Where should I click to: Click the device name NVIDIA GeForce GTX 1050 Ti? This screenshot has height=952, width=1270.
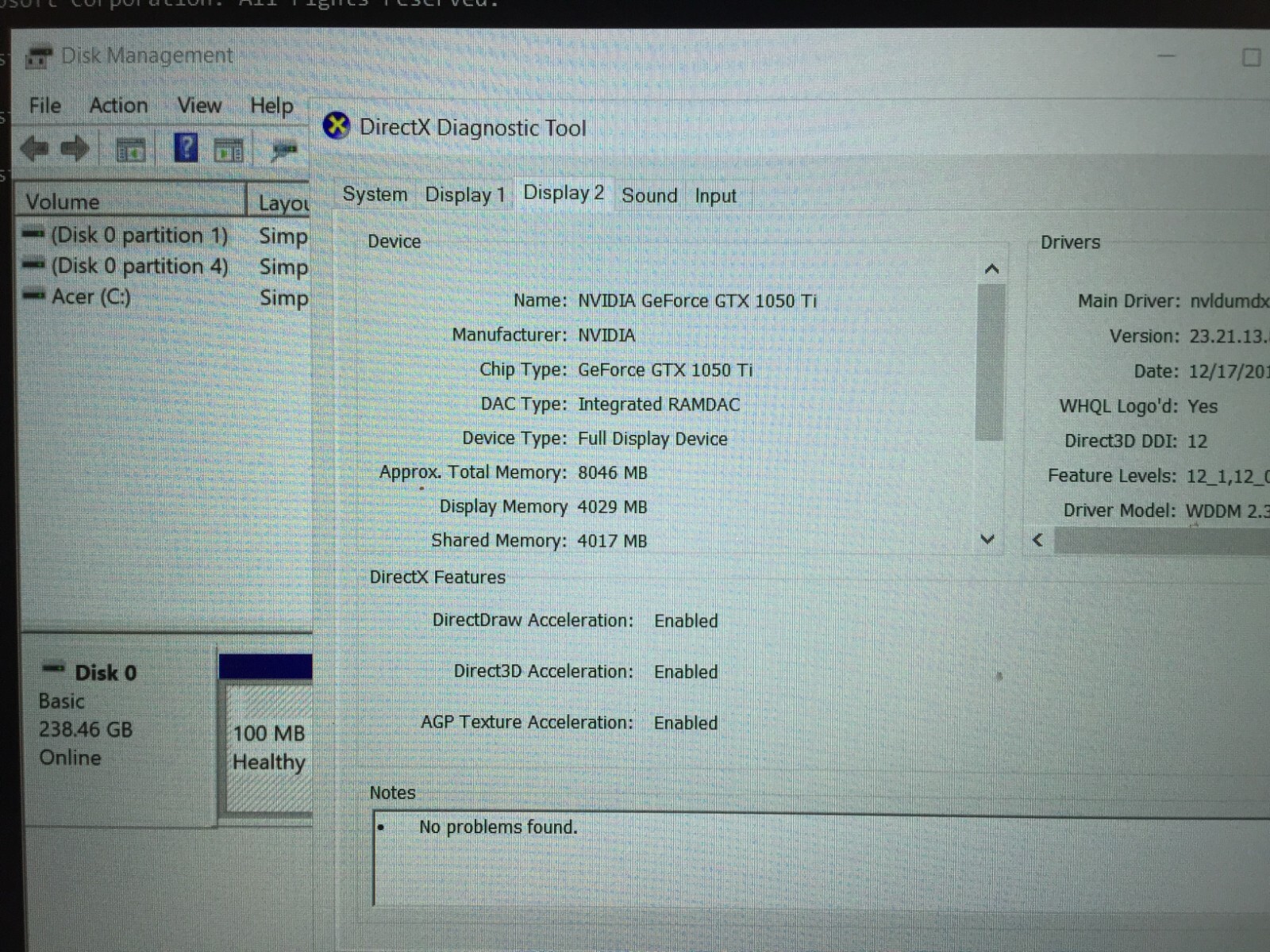point(697,301)
